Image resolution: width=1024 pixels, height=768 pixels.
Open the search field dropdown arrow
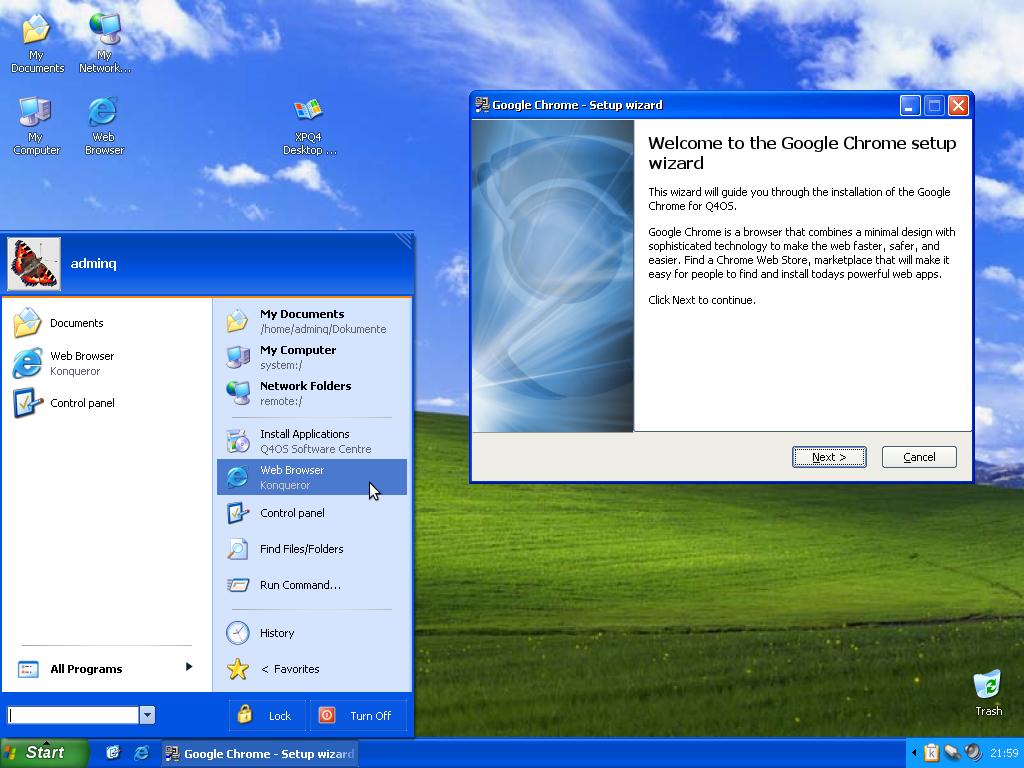(x=147, y=715)
